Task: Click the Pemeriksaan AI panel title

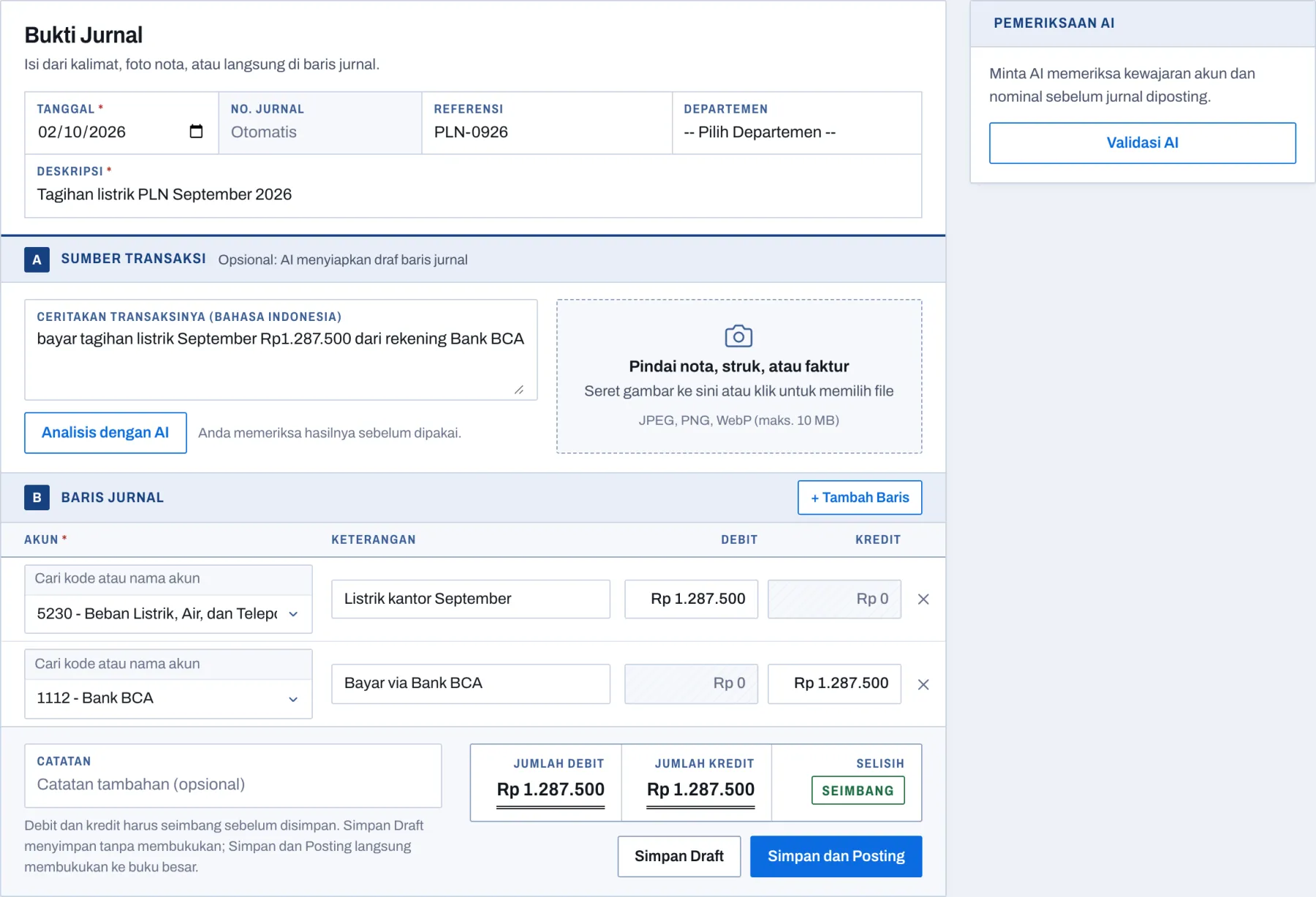Action: pyautogui.click(x=1054, y=23)
